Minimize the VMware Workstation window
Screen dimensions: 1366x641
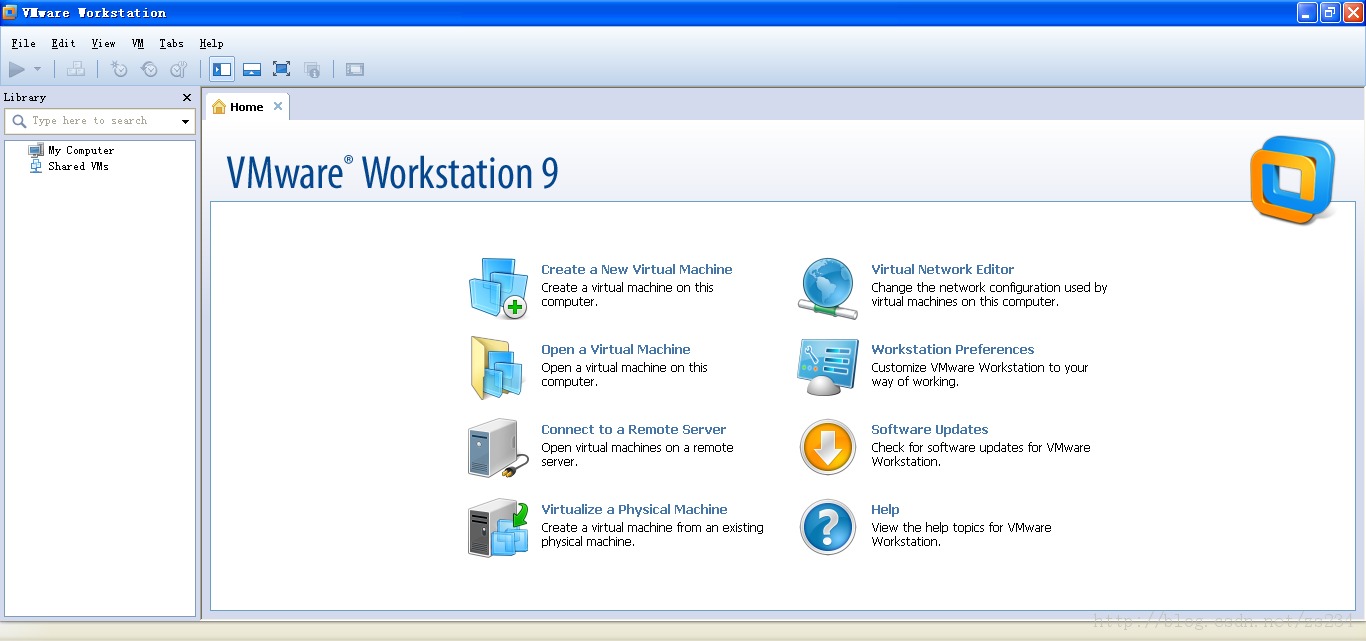[1307, 13]
